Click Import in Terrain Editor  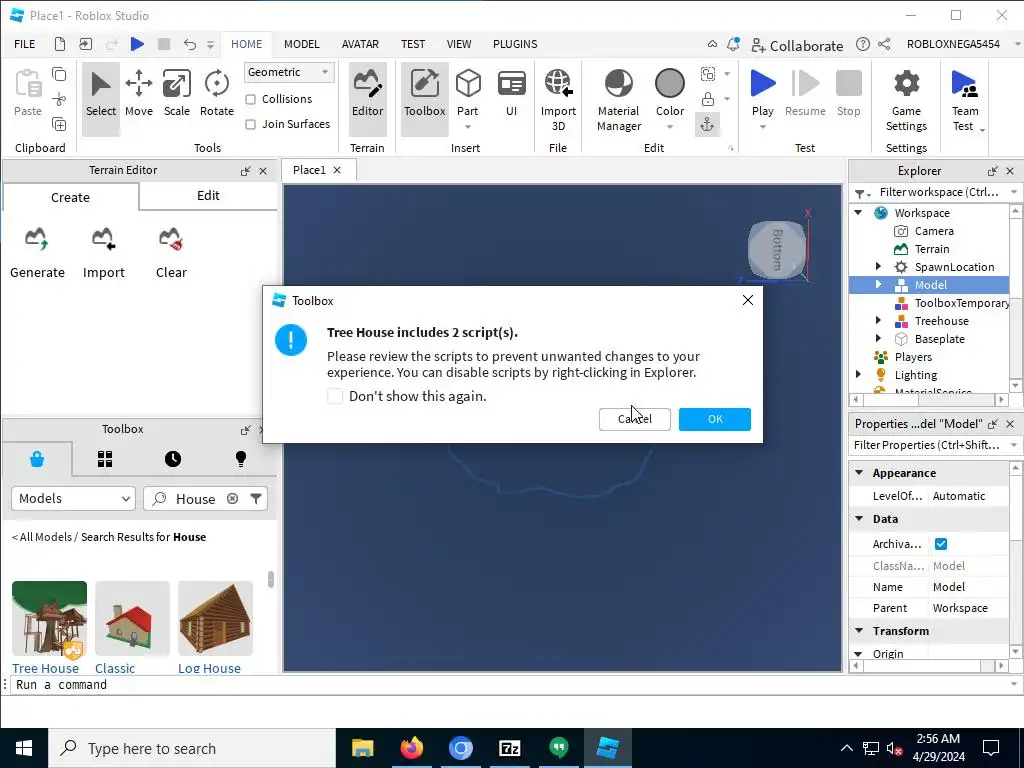point(103,253)
